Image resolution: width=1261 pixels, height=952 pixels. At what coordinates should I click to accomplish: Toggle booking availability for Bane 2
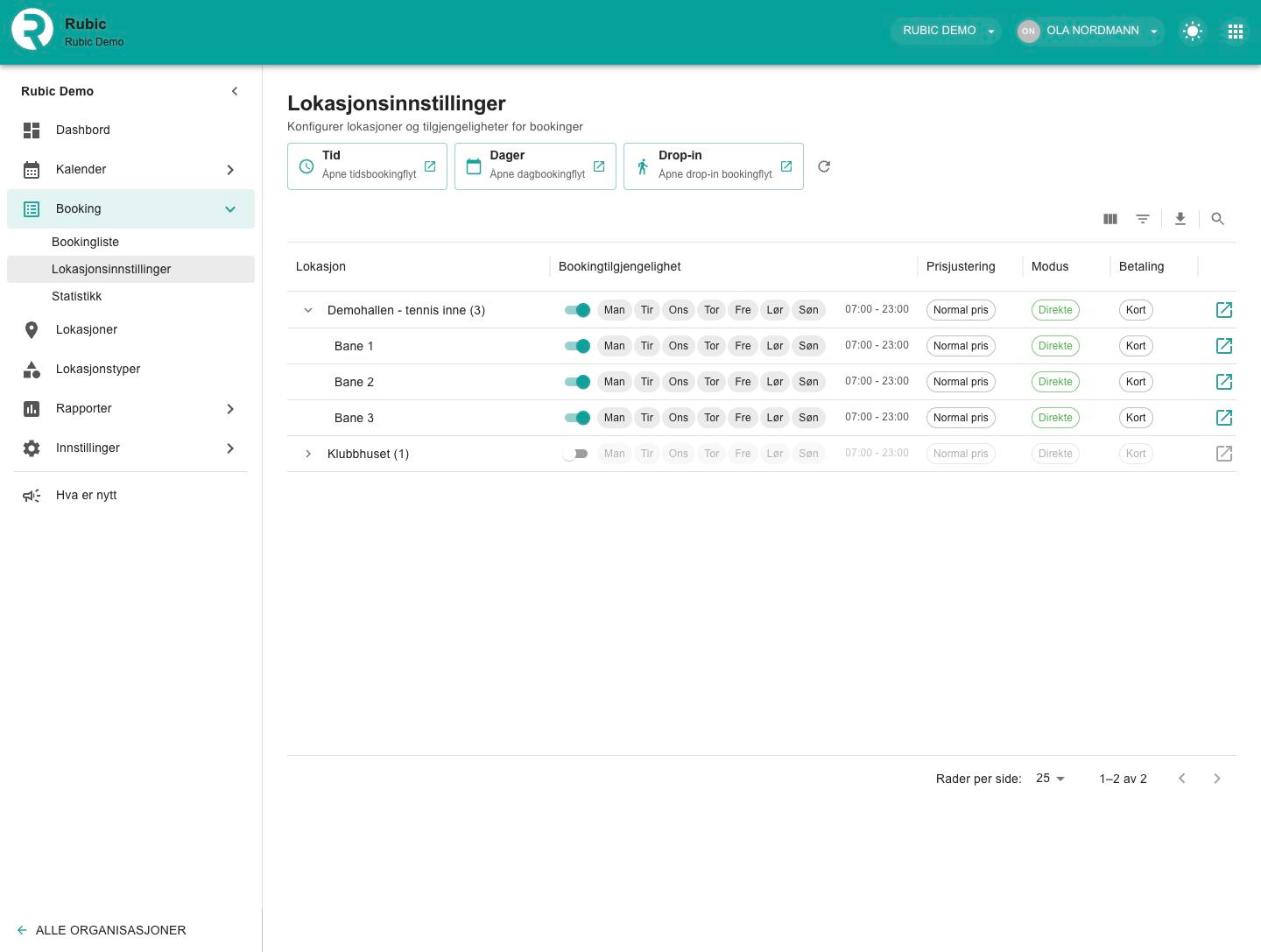pyautogui.click(x=577, y=382)
